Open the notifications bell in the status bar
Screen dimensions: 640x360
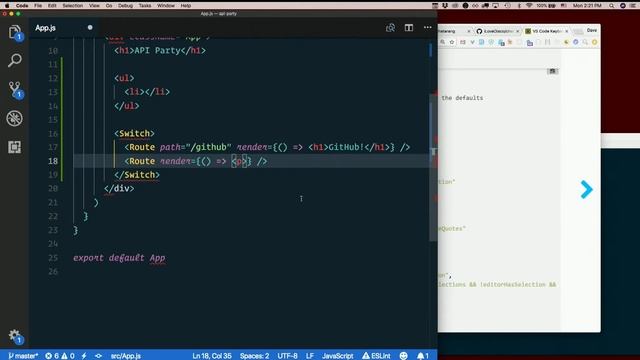[423, 356]
